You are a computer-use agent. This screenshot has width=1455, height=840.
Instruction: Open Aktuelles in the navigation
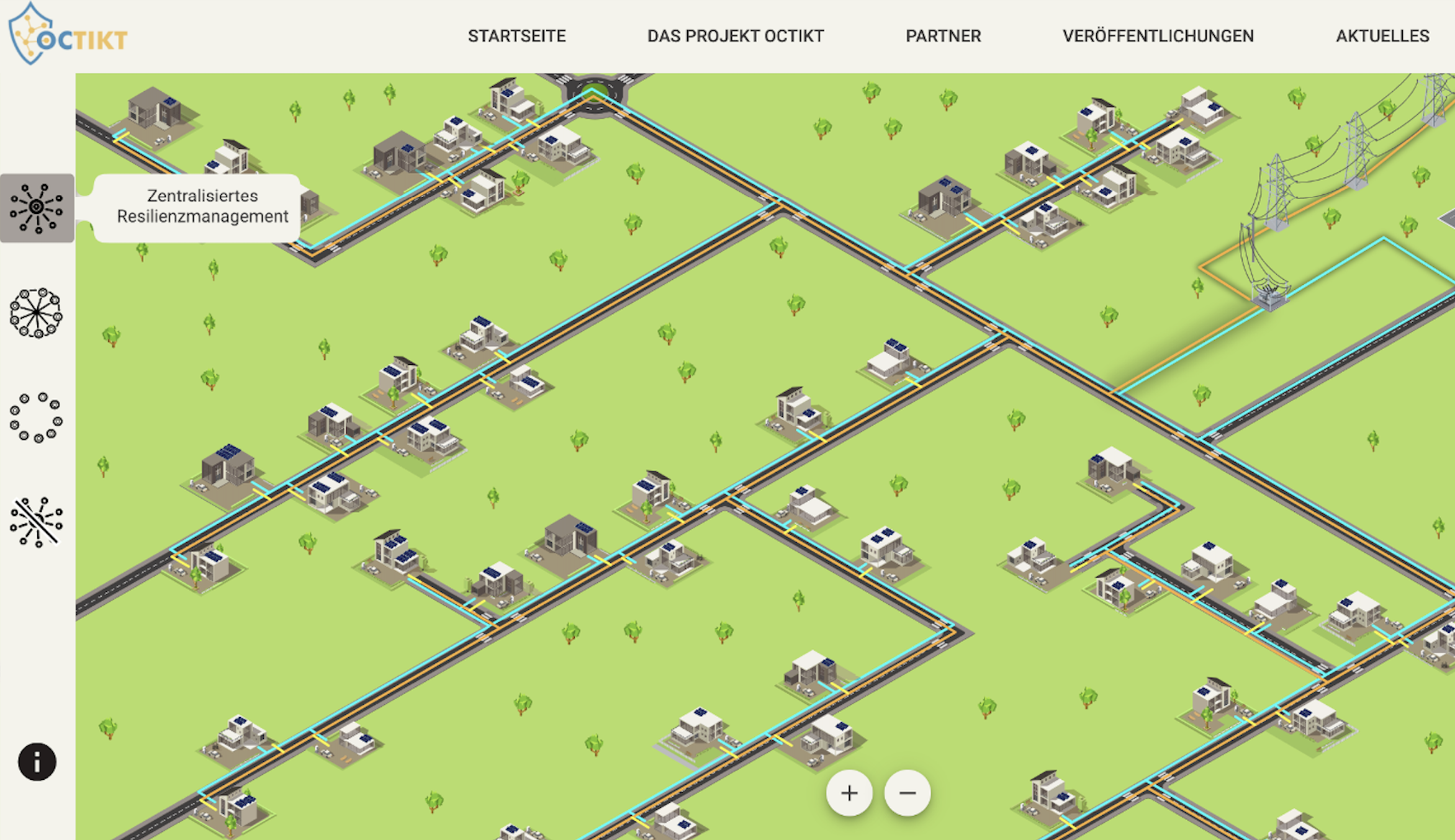[1382, 36]
